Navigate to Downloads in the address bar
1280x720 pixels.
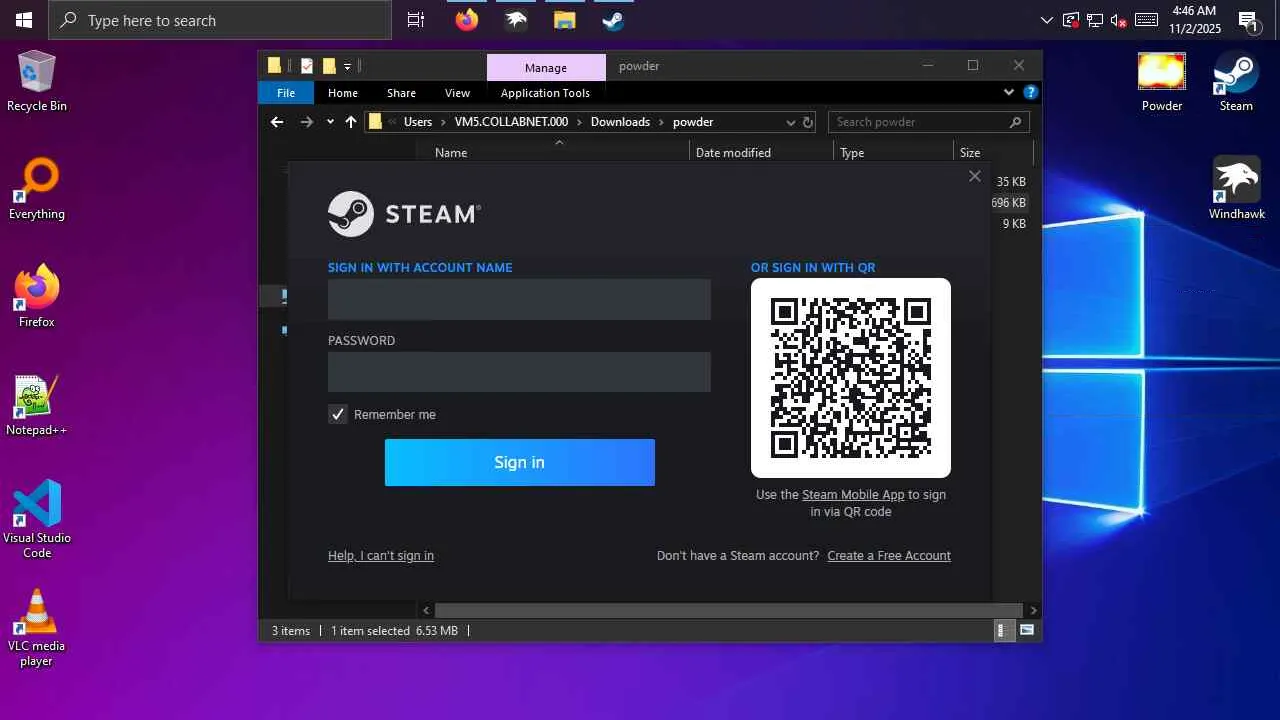pos(620,122)
